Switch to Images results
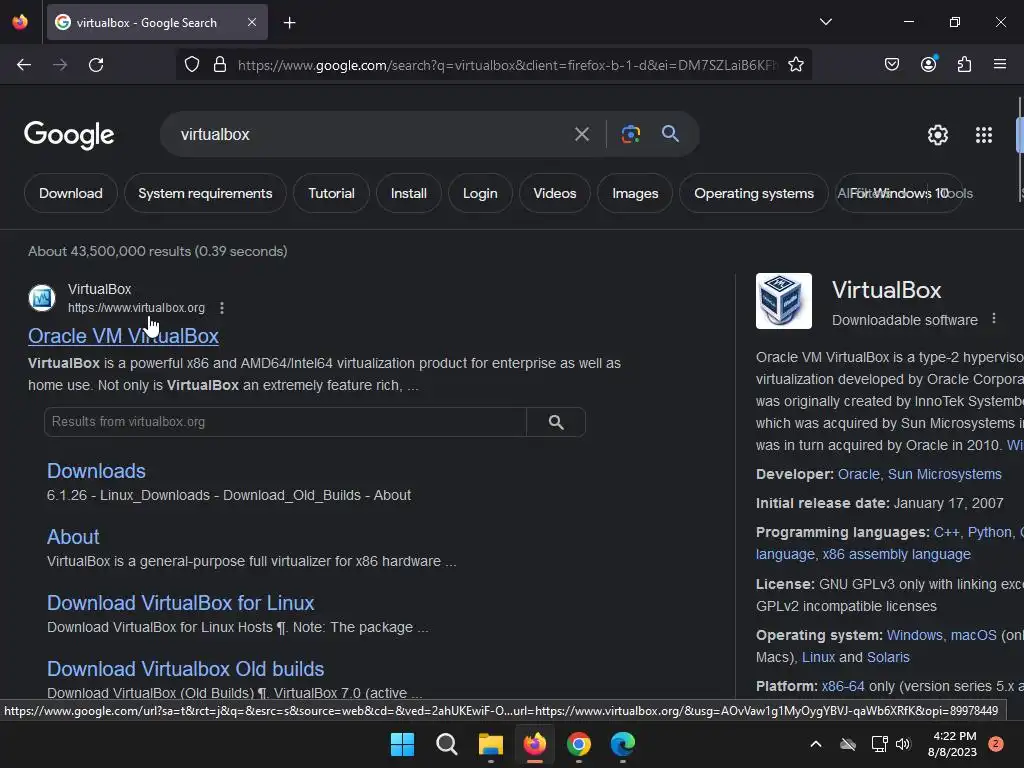 point(635,193)
